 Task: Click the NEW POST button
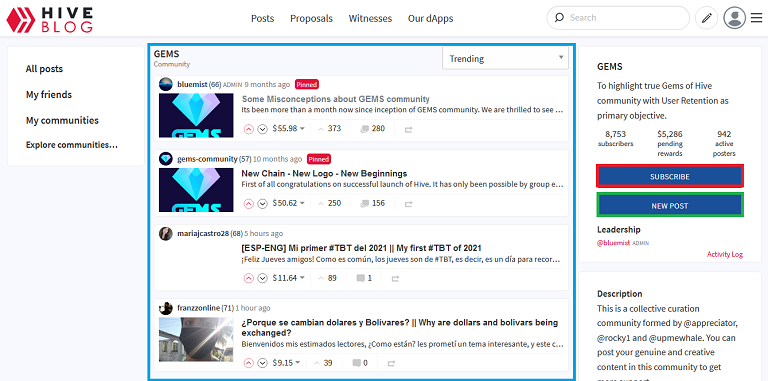click(x=670, y=206)
